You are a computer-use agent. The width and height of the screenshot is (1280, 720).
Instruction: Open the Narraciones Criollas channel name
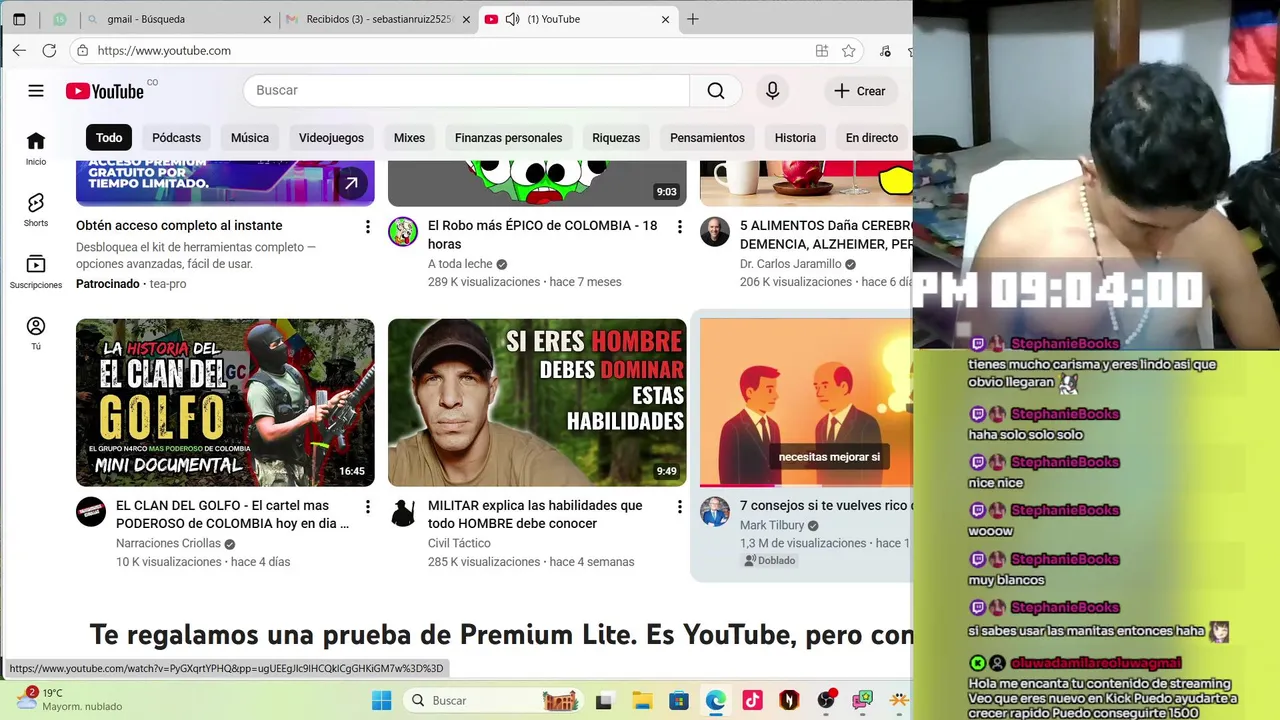click(x=168, y=544)
